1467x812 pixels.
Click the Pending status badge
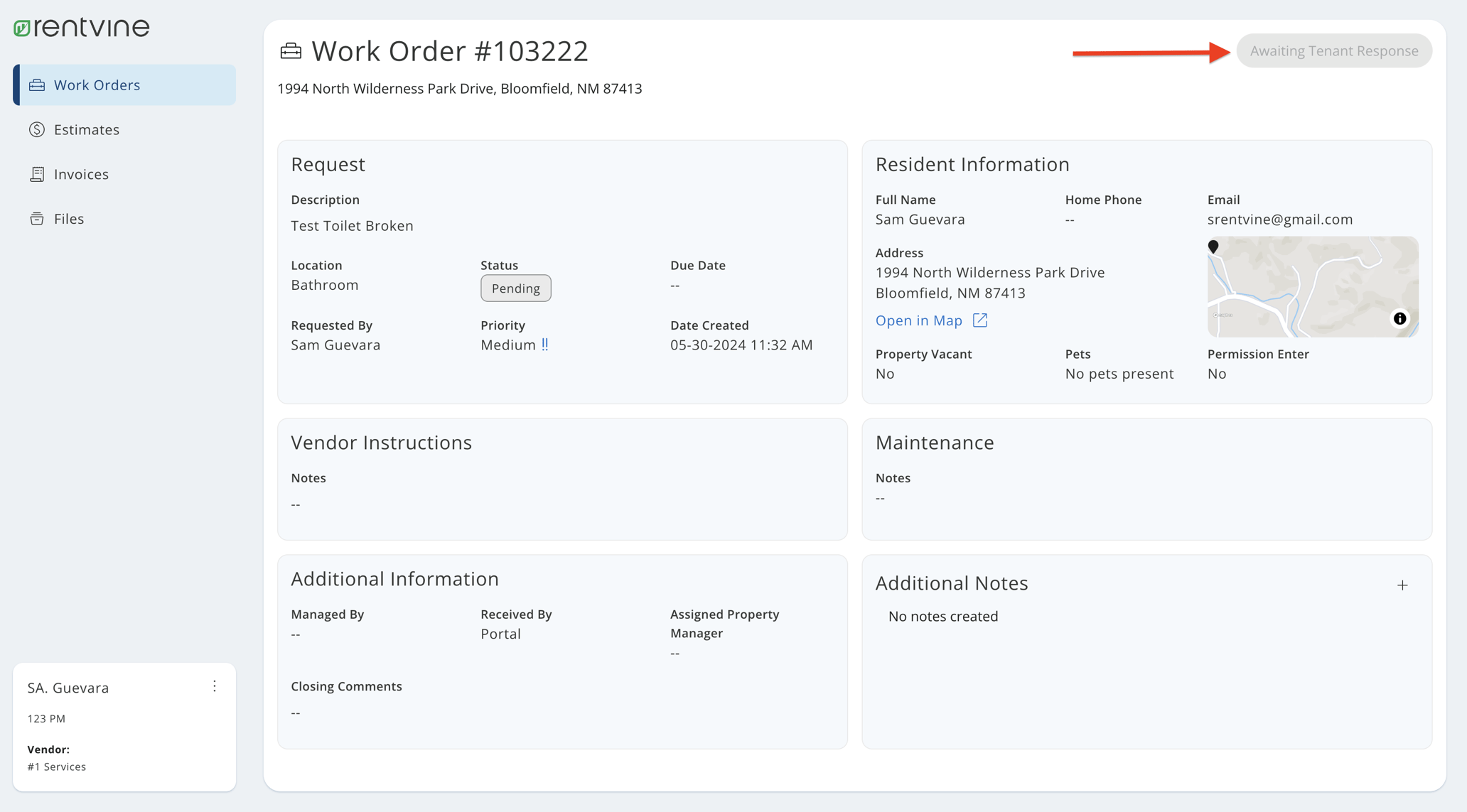point(515,288)
